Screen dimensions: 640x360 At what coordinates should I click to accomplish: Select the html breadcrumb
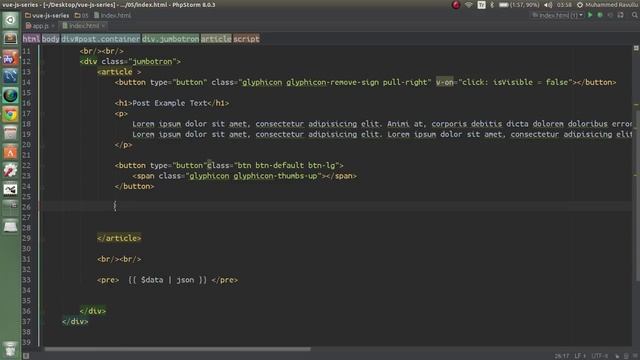click(x=31, y=39)
